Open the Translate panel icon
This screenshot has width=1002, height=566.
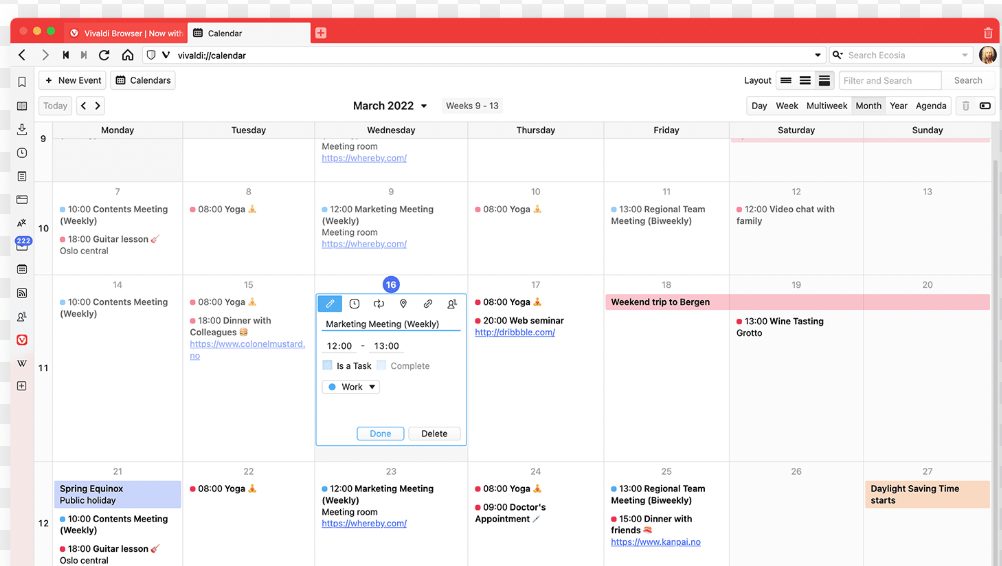point(22,223)
